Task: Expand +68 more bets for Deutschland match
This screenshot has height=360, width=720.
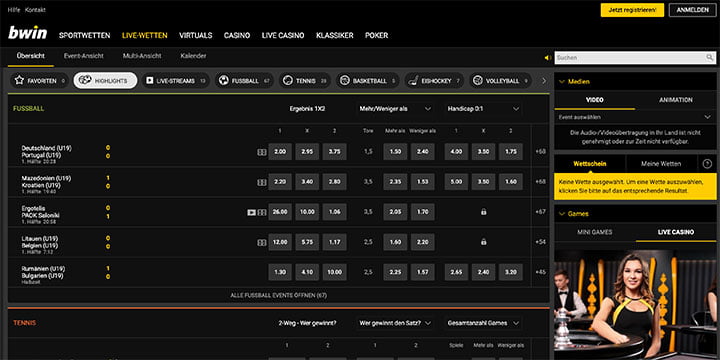Action: click(x=540, y=152)
